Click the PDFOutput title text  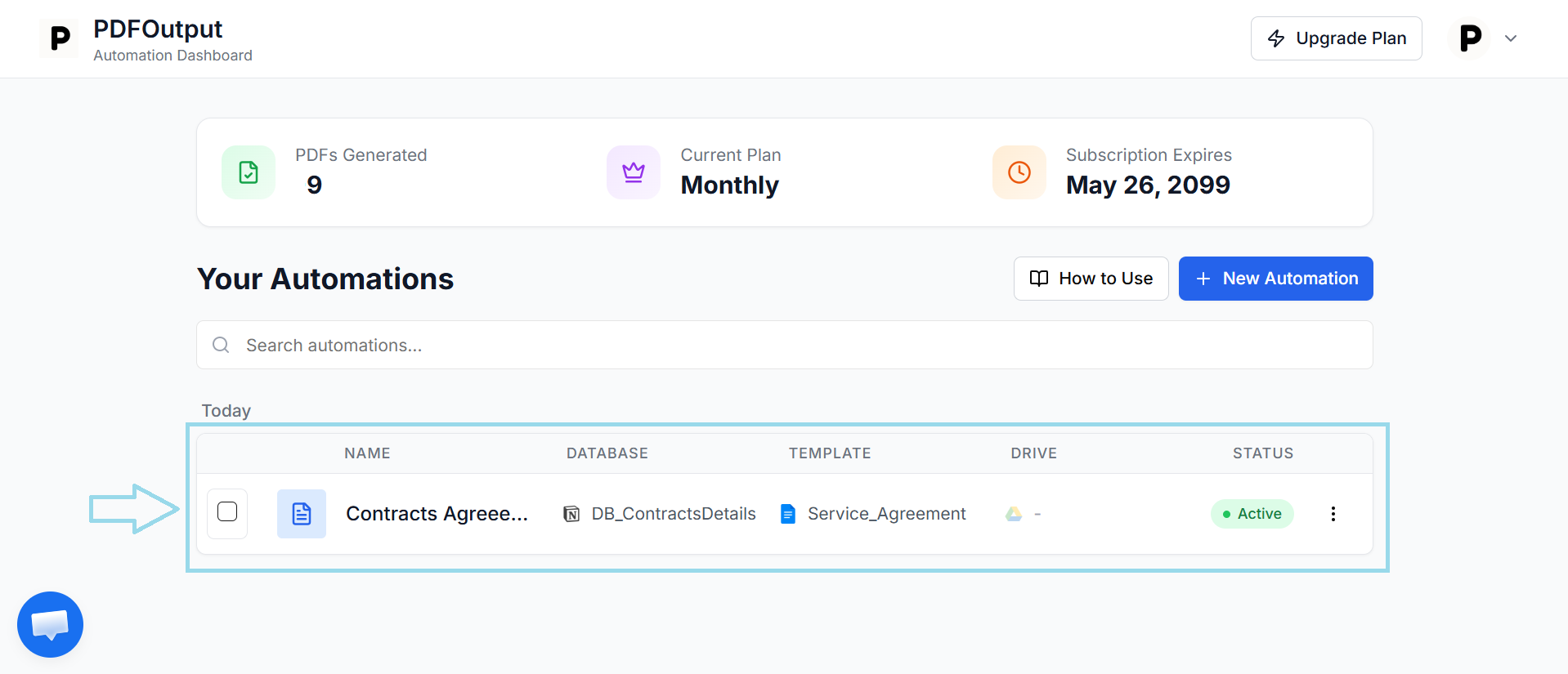click(158, 29)
